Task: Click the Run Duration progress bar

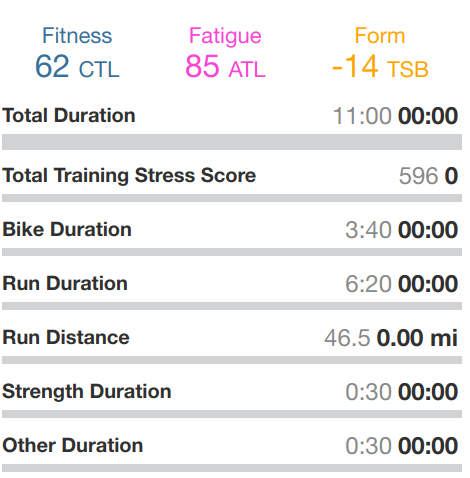Action: 232,306
